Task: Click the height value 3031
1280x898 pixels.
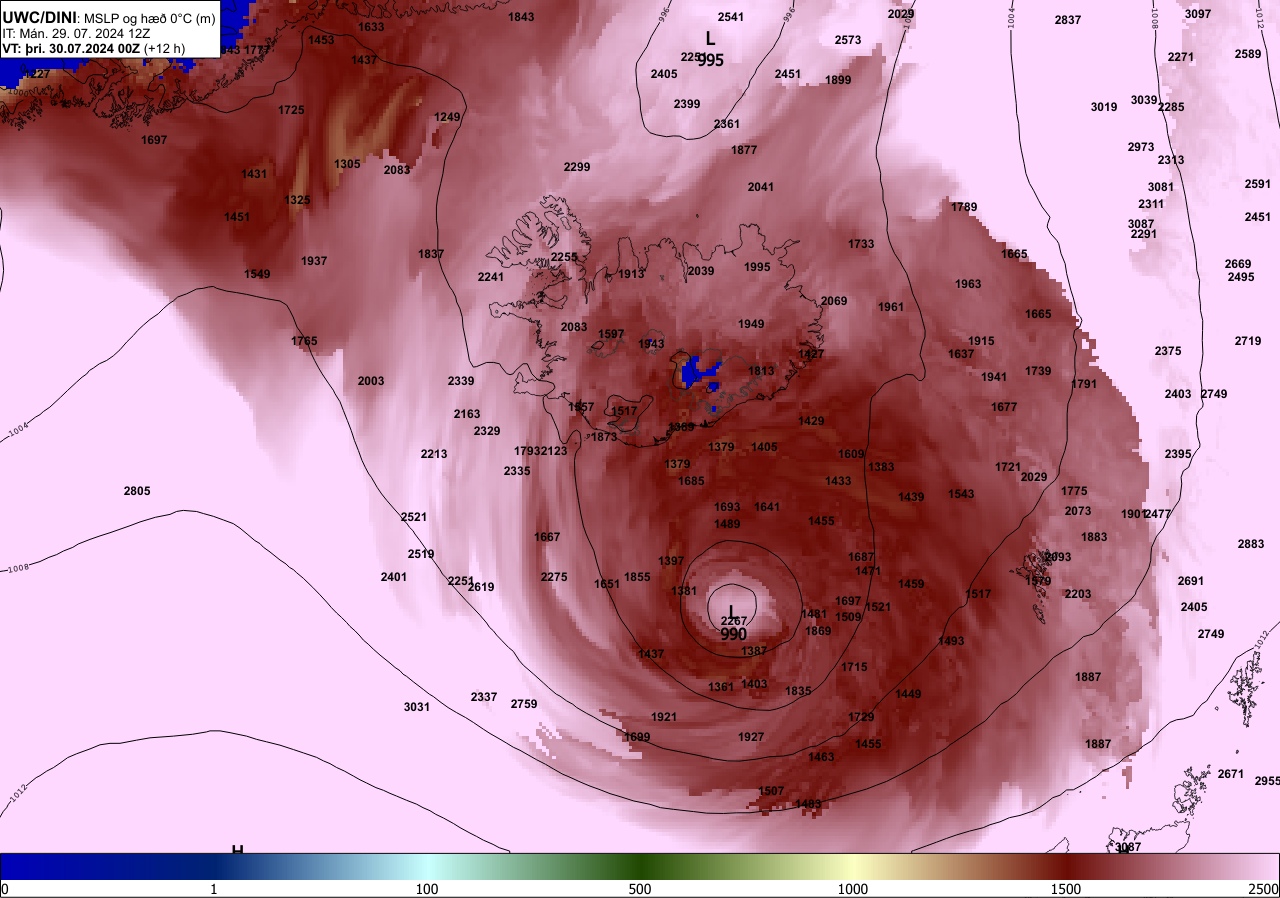Action: coord(417,707)
